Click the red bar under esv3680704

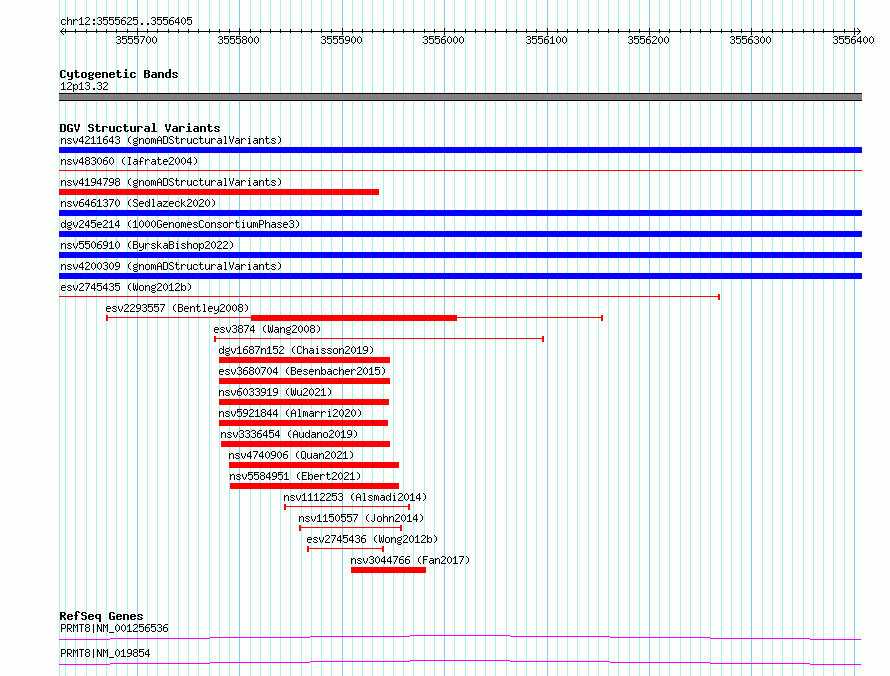click(304, 381)
